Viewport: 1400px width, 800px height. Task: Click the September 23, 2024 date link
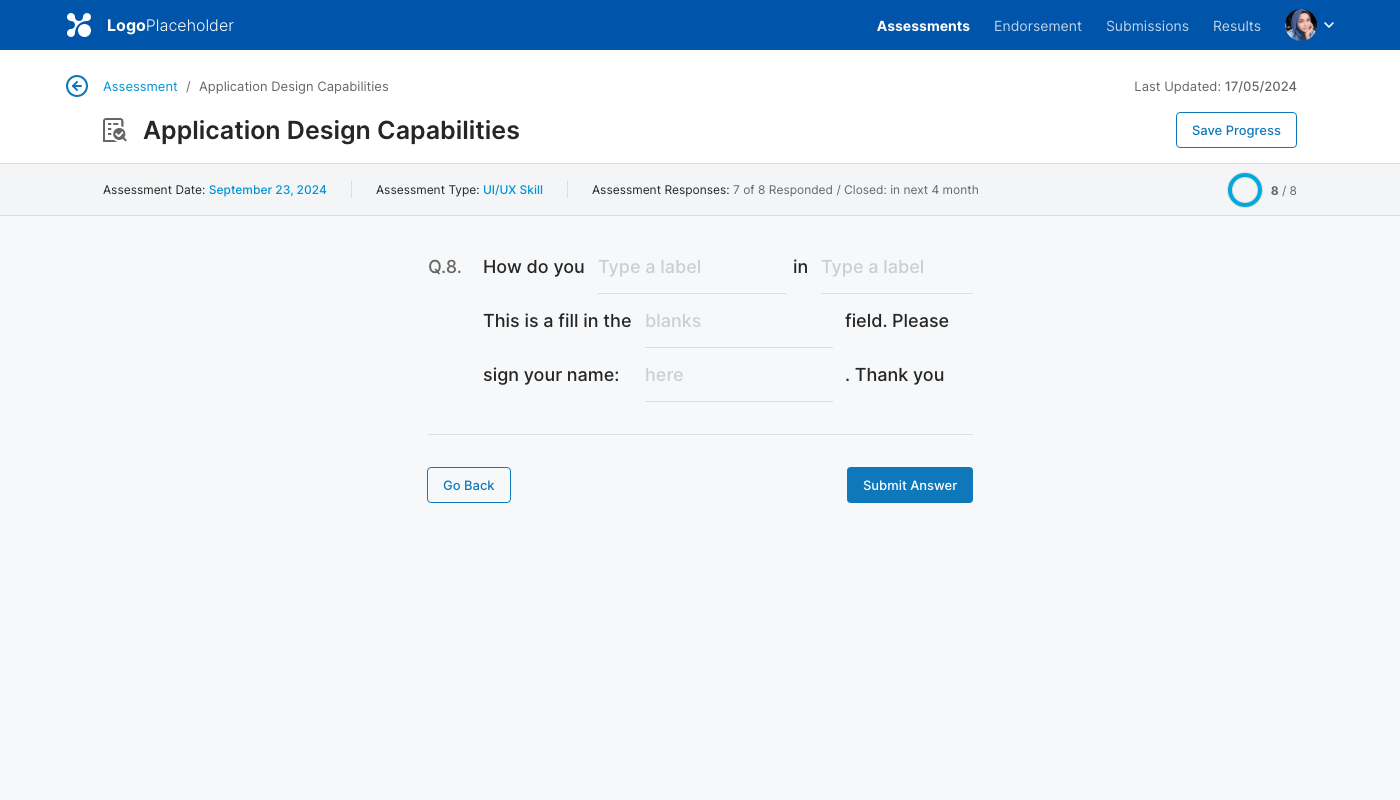pyautogui.click(x=267, y=189)
